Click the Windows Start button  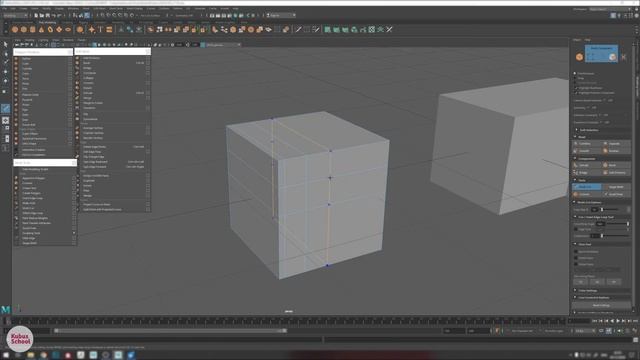6,355
